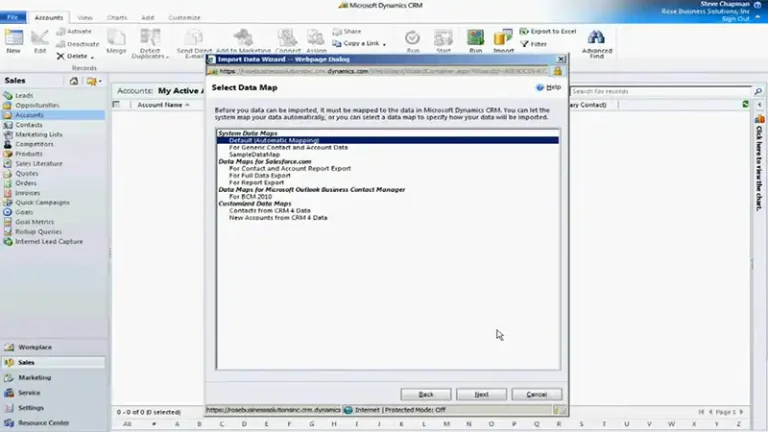Open Products in the Sales navigation
Viewport: 768px width, 432px height.
click(x=28, y=154)
